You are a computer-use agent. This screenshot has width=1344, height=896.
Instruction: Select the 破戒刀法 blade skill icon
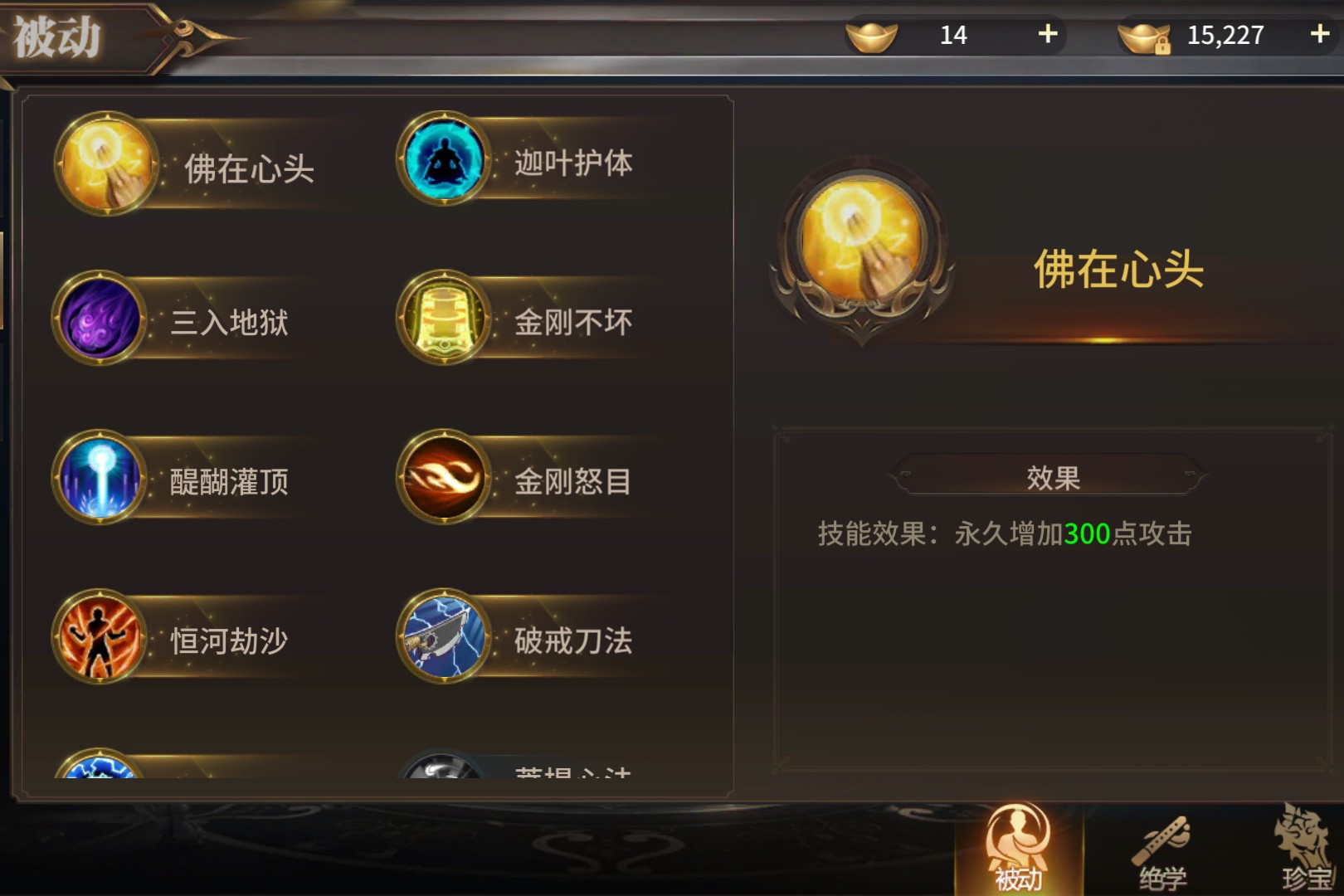coord(444,637)
